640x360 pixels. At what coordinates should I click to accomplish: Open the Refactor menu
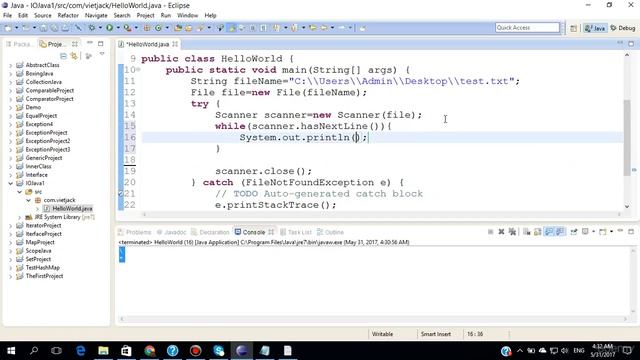tap(68, 16)
